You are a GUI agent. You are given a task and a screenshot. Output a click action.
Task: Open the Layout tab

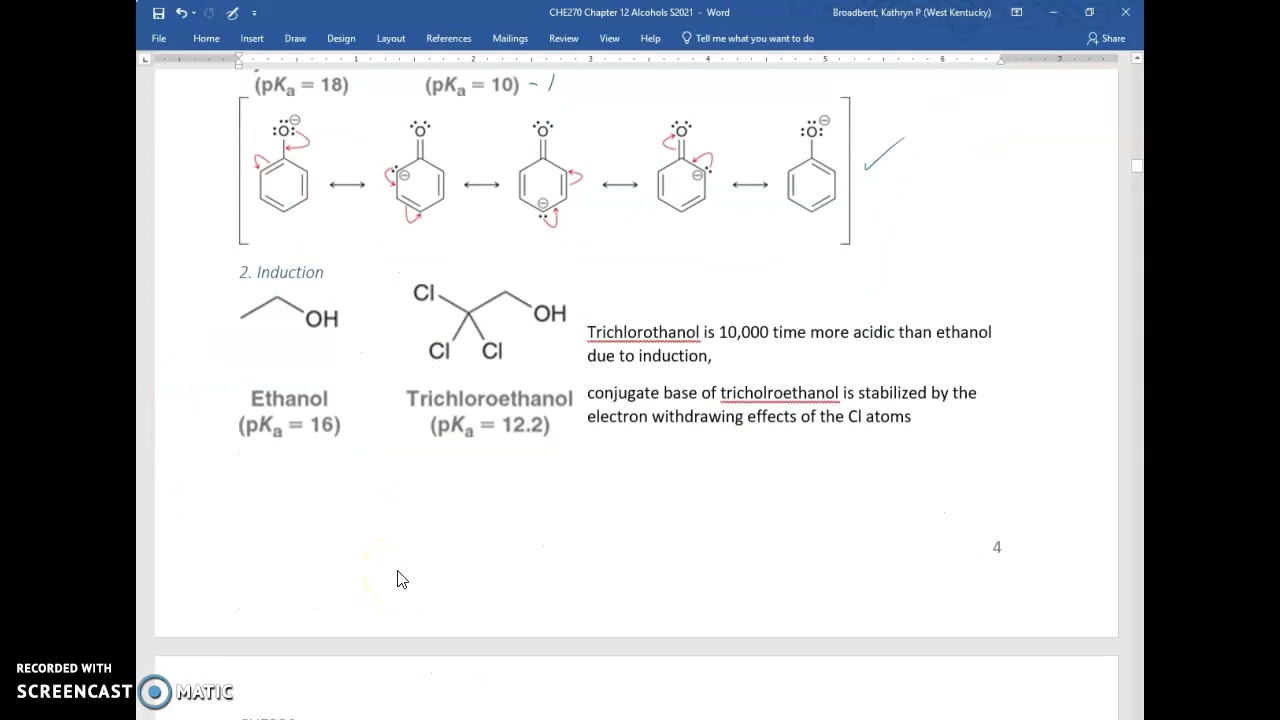(x=391, y=39)
